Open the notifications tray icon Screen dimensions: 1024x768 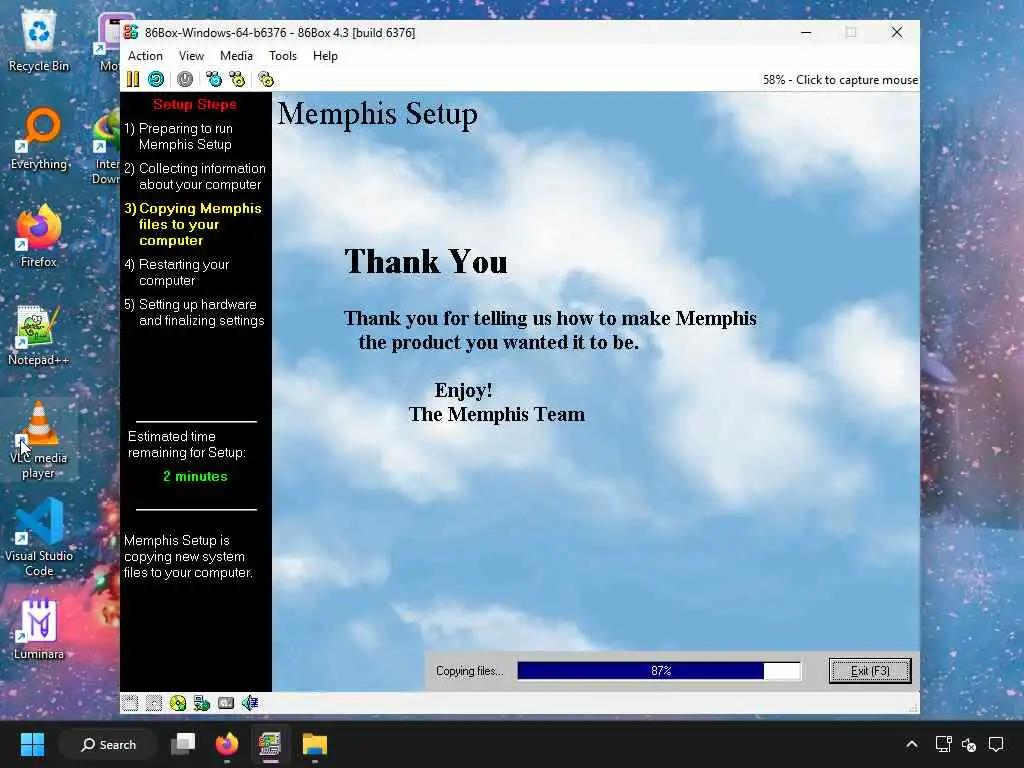[996, 744]
